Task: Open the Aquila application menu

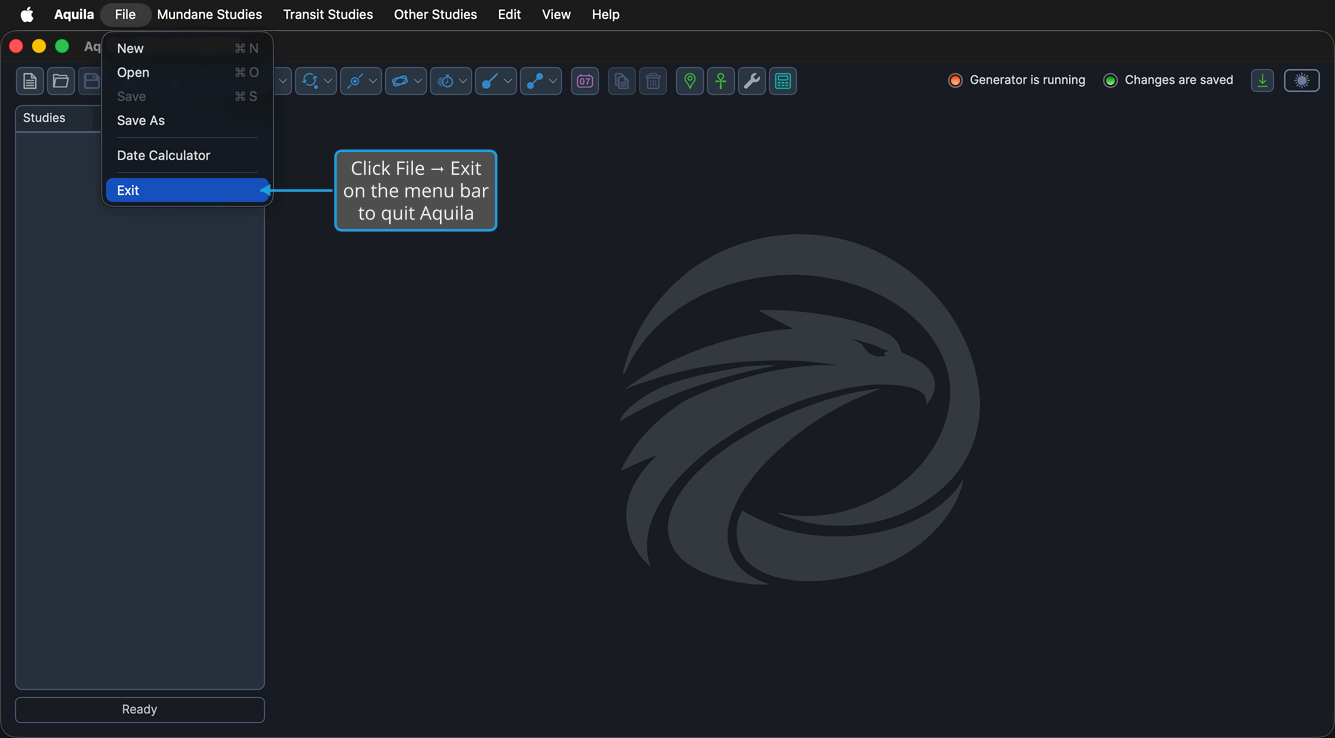Action: coord(74,14)
